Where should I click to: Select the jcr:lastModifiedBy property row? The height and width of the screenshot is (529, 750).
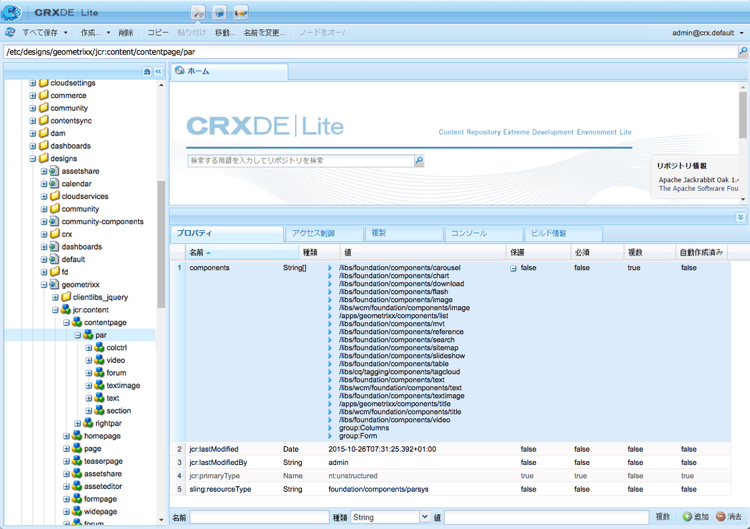(450, 462)
